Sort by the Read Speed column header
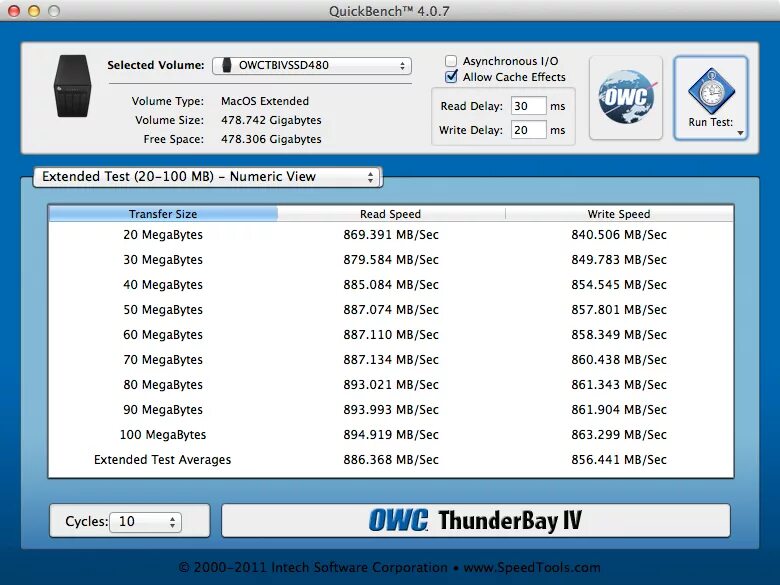Image resolution: width=780 pixels, height=585 pixels. pos(391,214)
